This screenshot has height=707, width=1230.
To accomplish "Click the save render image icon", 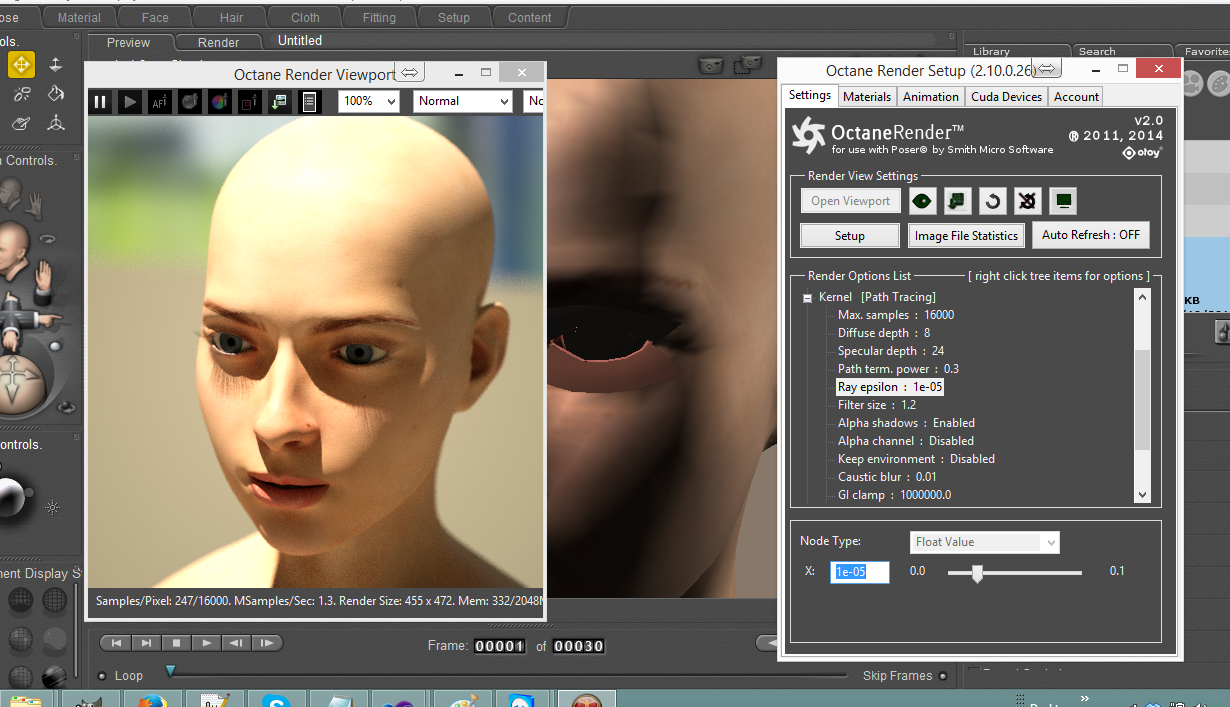I will [280, 101].
